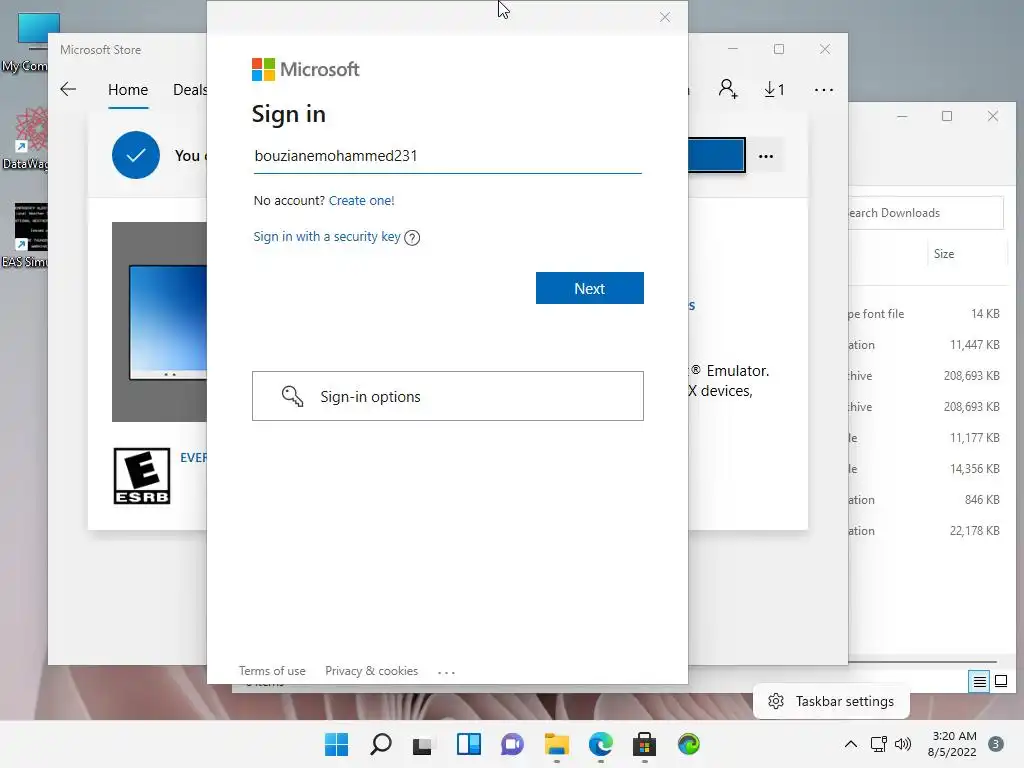Switch File Explorer to details view icon

click(x=980, y=682)
